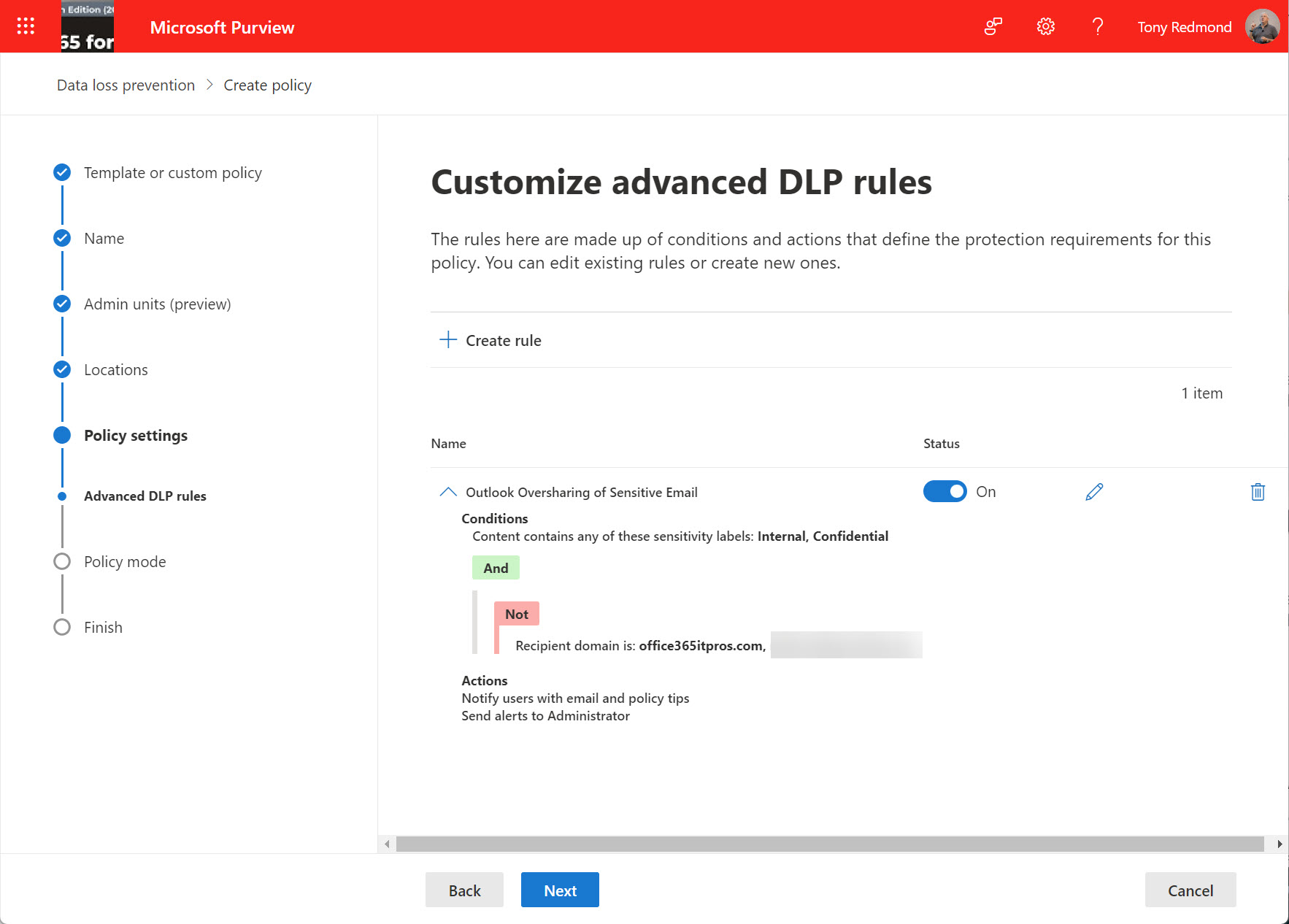Click the horizontal scrollbar right arrow
The image size is (1289, 924).
tap(1279, 844)
